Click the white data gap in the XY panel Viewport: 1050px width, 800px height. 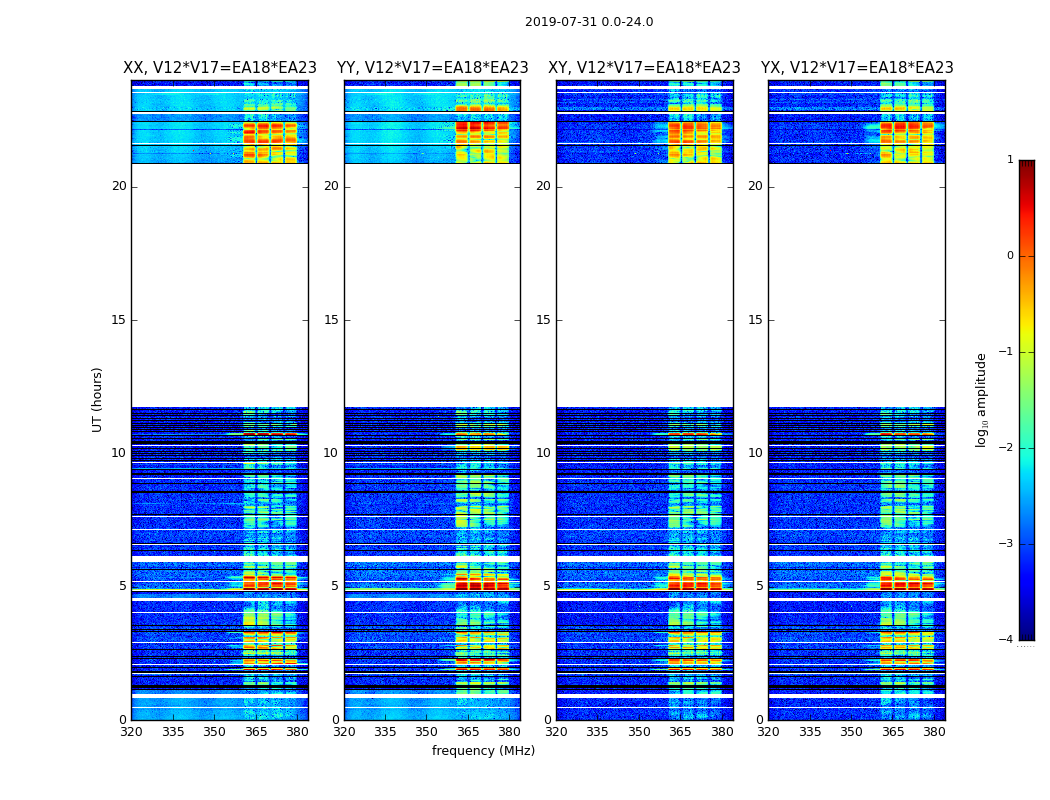pos(645,285)
